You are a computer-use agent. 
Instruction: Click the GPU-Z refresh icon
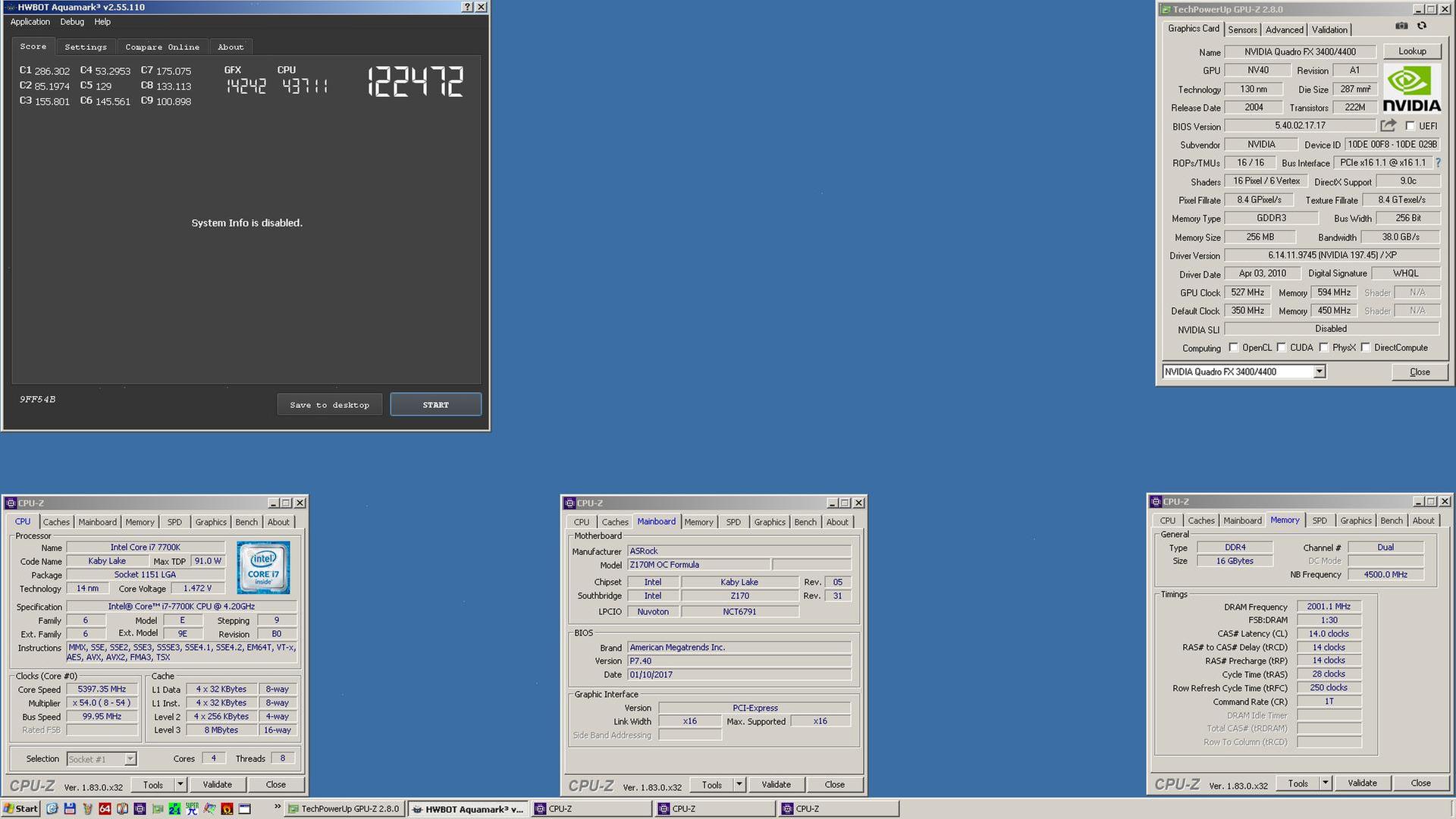point(1422,26)
